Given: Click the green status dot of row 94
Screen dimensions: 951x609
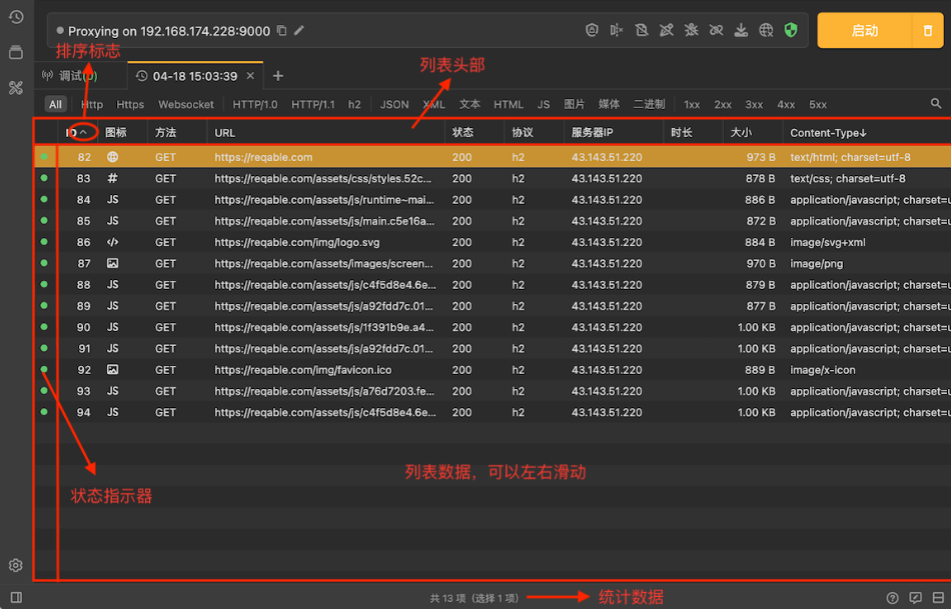Looking at the screenshot, I should pyautogui.click(x=44, y=412).
